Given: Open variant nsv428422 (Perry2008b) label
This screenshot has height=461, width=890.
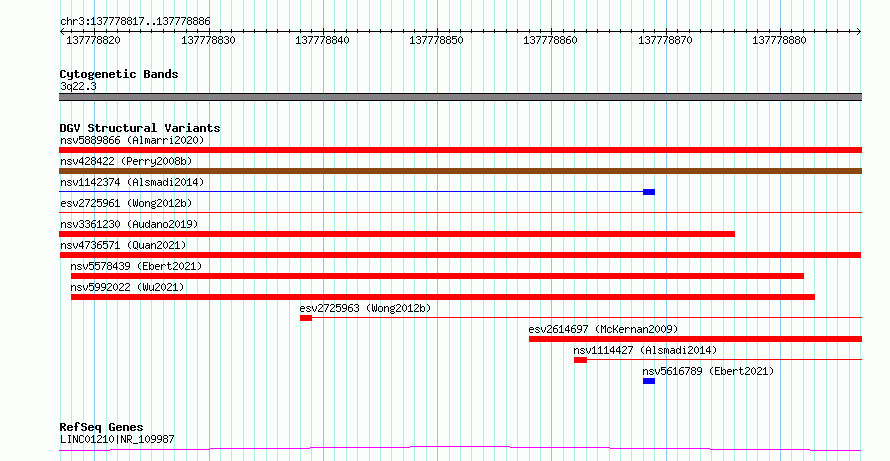Looking at the screenshot, I should click(x=126, y=161).
